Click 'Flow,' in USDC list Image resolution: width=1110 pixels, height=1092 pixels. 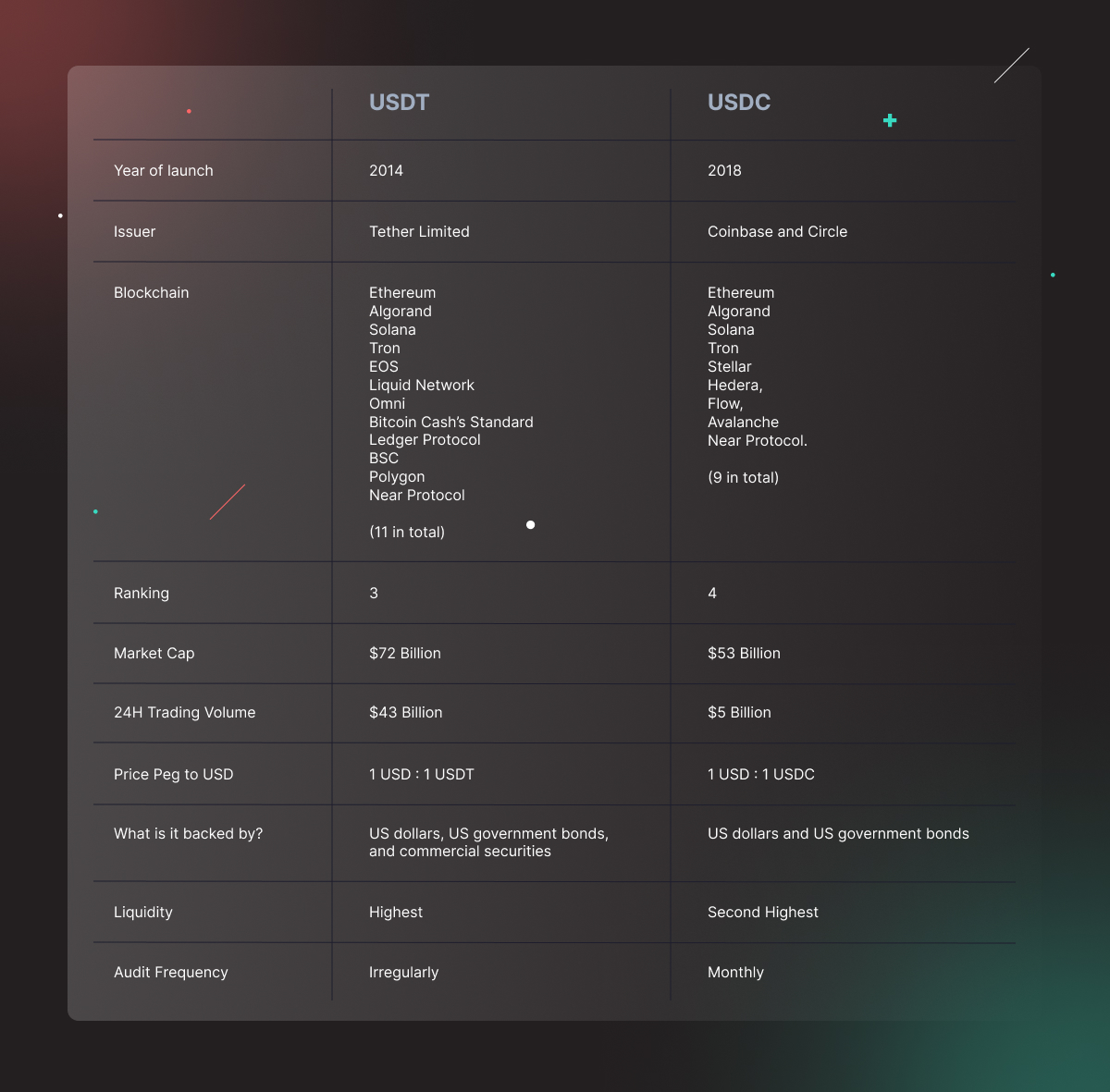coord(725,403)
